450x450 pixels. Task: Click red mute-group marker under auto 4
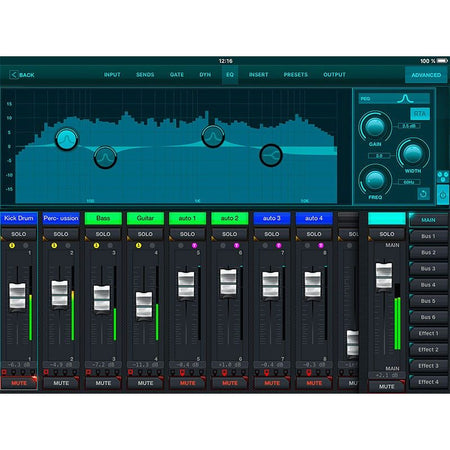click(309, 372)
